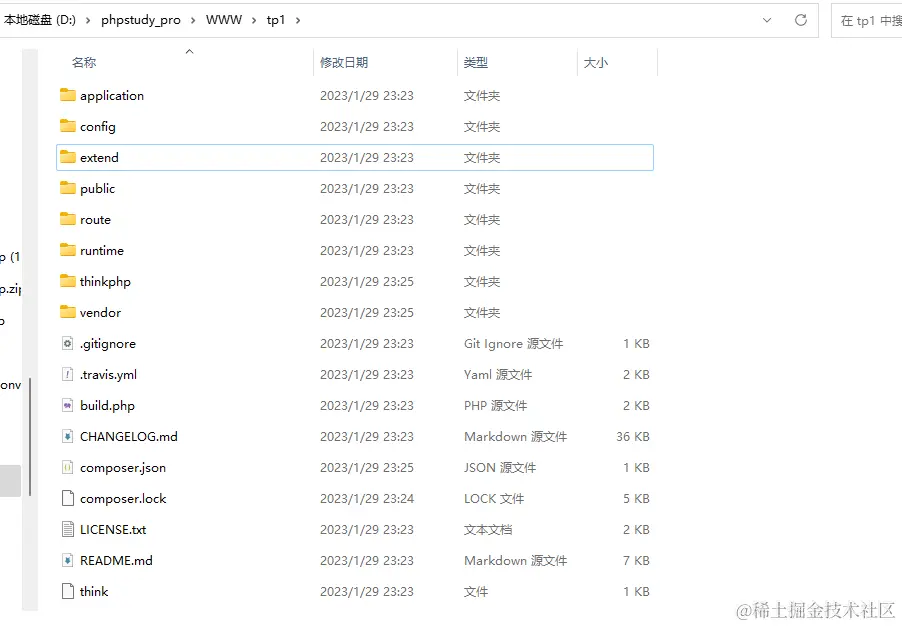
Task: Click the PHP 源文件 type cell
Action: (495, 406)
